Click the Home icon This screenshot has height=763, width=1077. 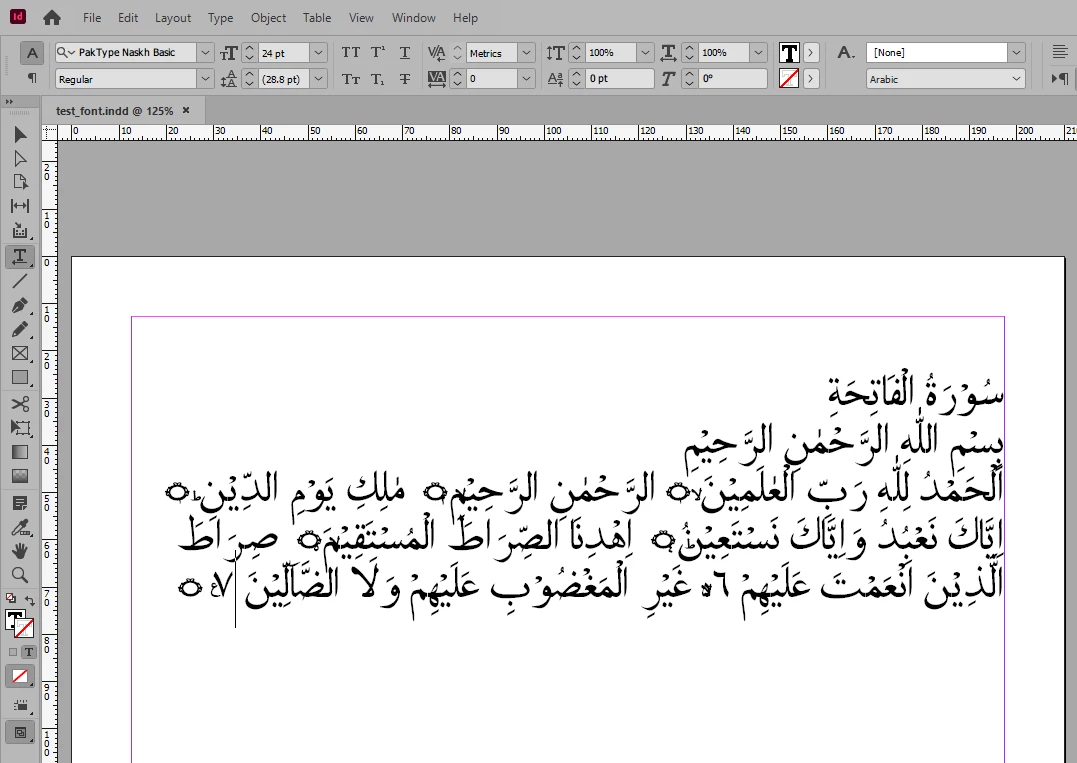click(52, 18)
